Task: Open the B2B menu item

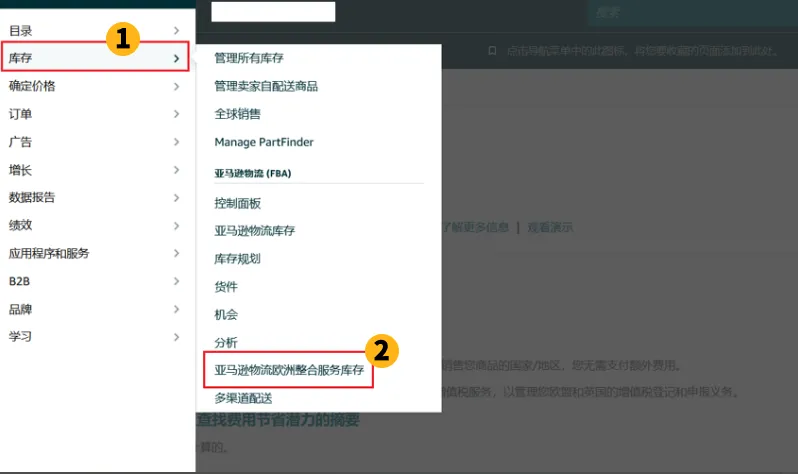Action: tap(20, 281)
